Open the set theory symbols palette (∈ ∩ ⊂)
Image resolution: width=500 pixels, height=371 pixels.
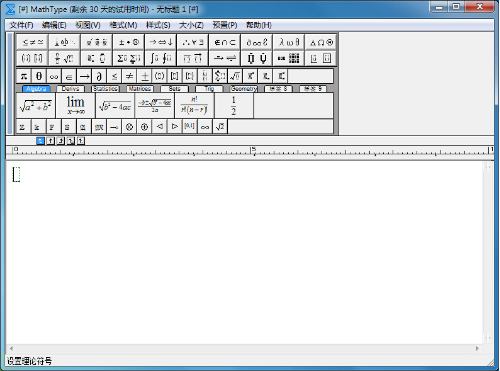pyautogui.click(x=225, y=42)
